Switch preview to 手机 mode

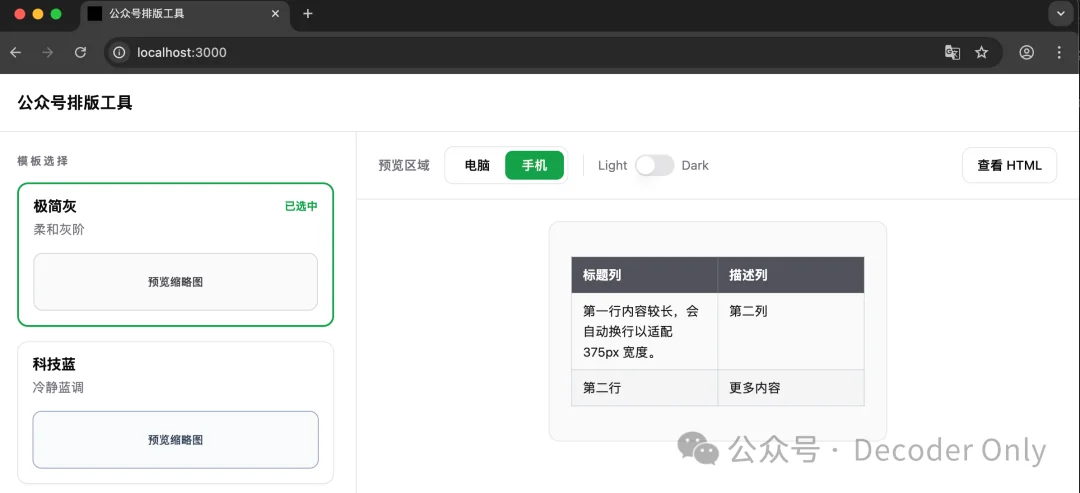coord(534,165)
